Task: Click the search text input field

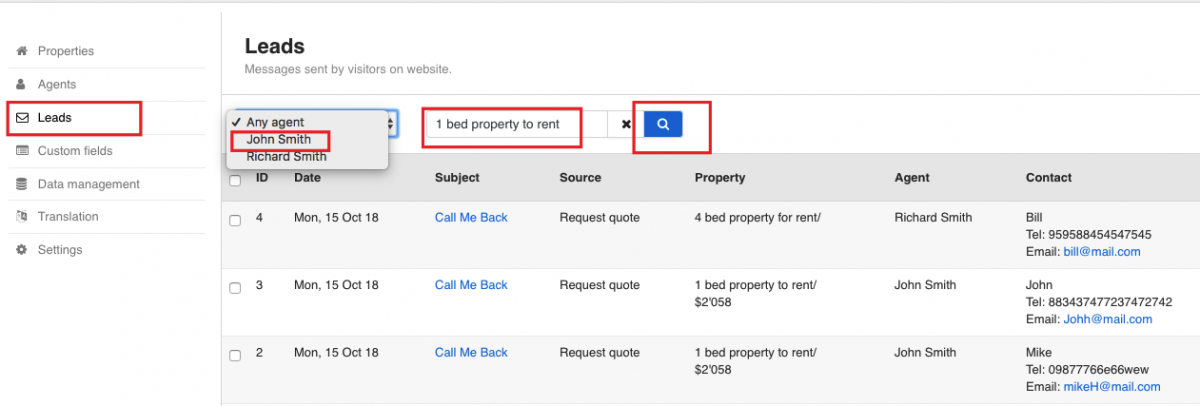Action: (515, 124)
